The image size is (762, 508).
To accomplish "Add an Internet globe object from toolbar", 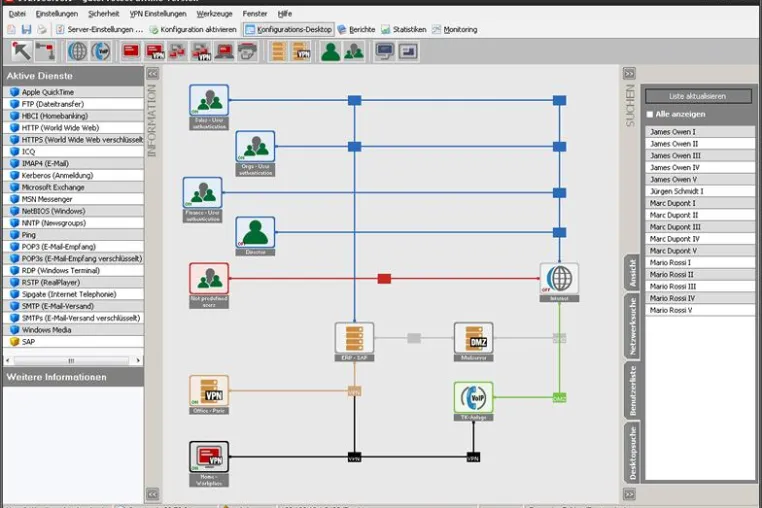I will (x=77, y=51).
